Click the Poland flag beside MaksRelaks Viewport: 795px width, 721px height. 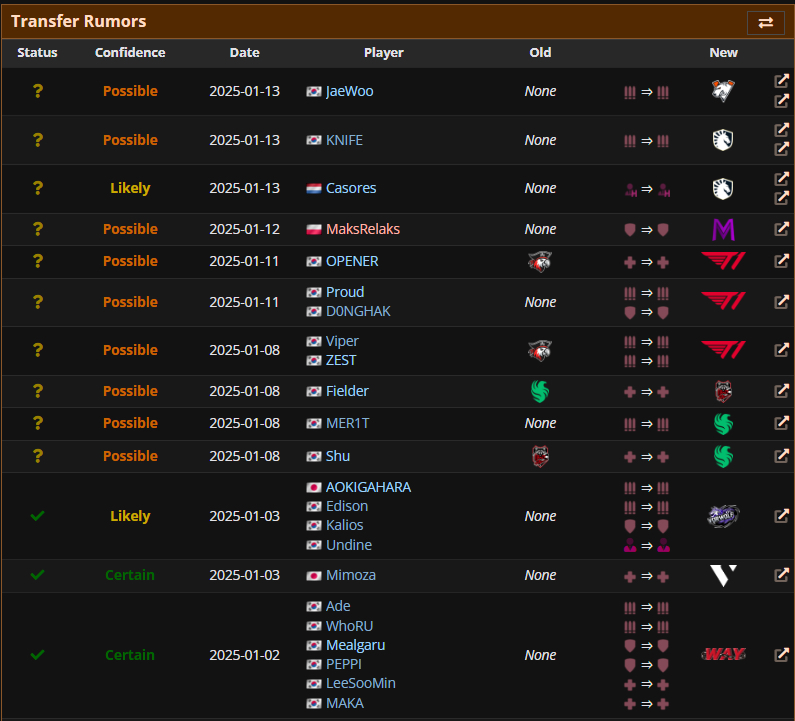click(x=314, y=229)
